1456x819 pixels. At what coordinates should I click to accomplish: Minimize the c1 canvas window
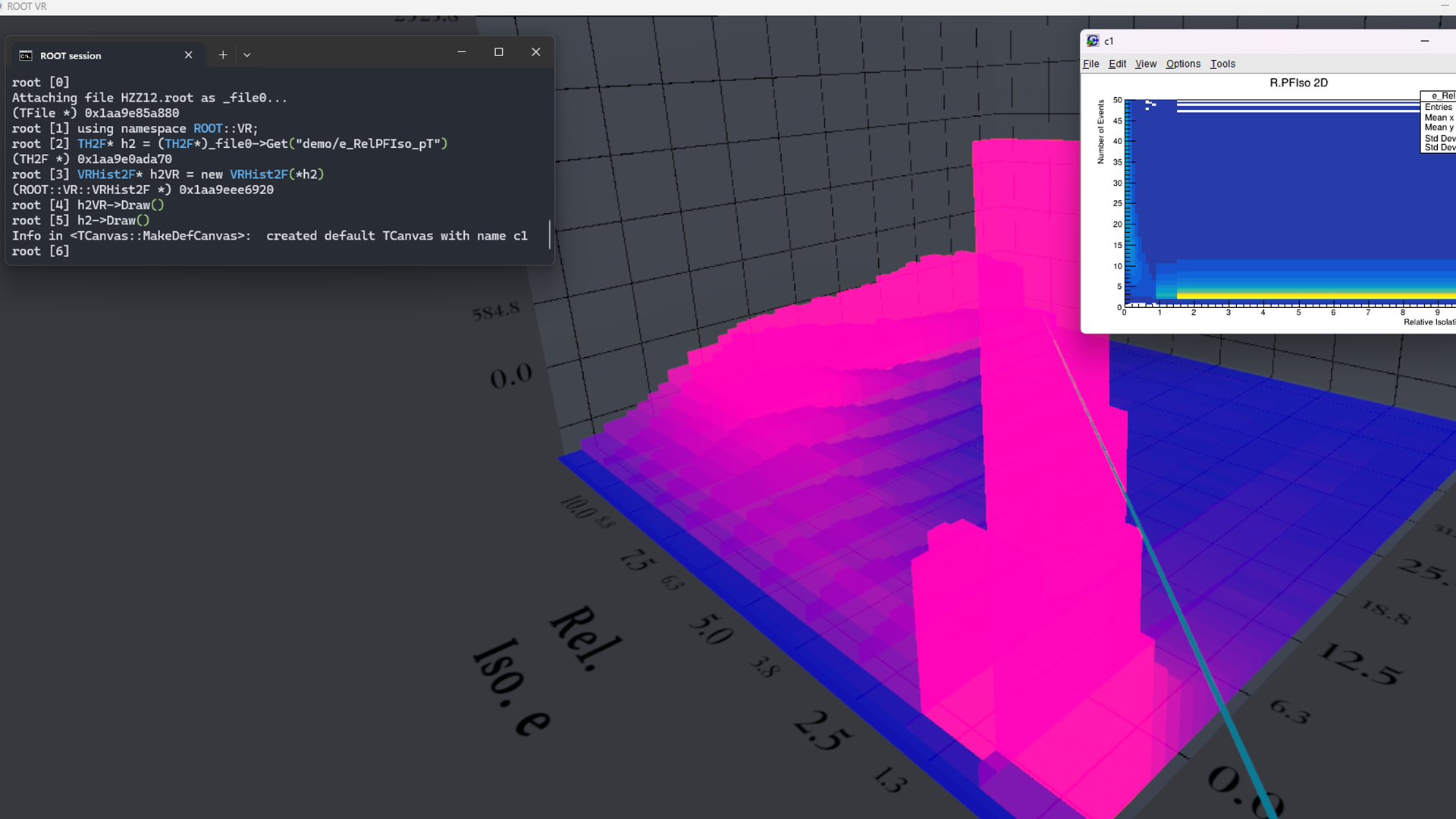click(x=1425, y=41)
